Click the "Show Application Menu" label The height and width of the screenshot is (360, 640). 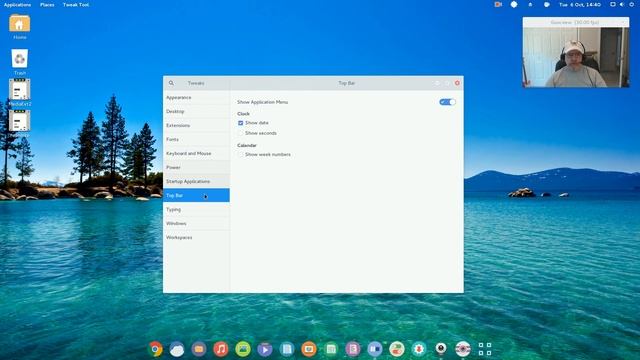coord(262,102)
